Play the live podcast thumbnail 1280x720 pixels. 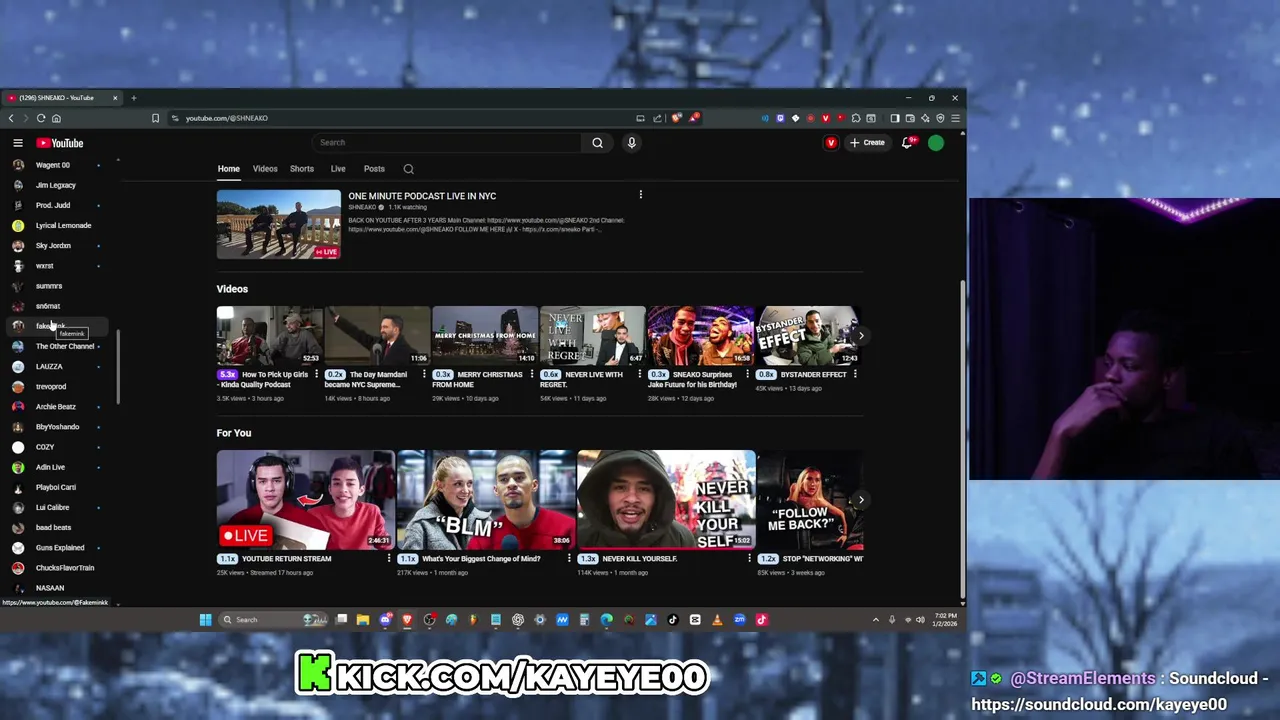coord(278,224)
